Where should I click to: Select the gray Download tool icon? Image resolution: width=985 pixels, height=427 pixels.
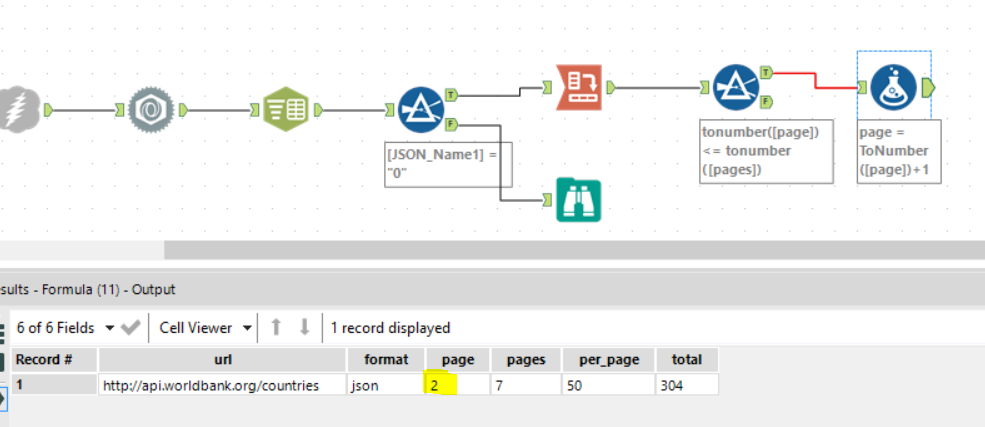[151, 110]
